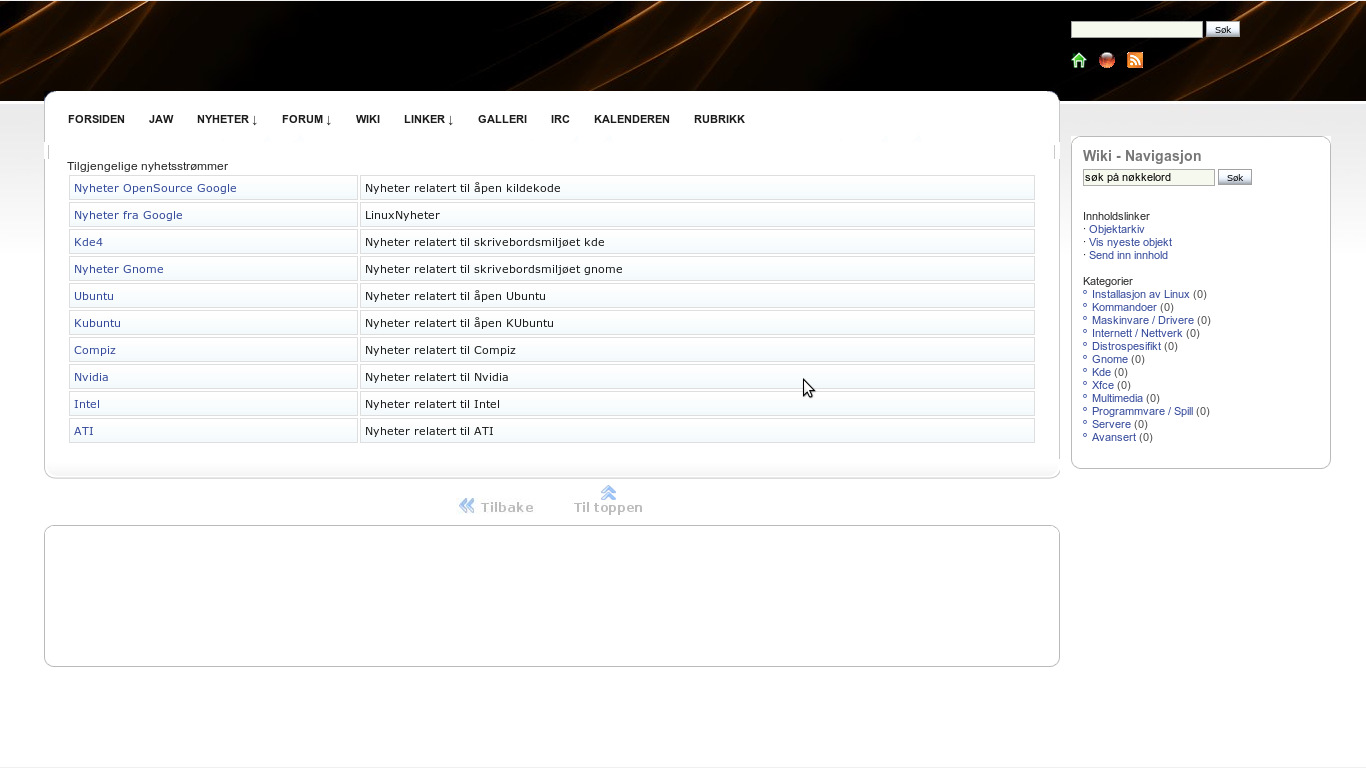This screenshot has width=1366, height=768.
Task: Click 'Nyheter relatert til Intel' text
Action: (433, 404)
